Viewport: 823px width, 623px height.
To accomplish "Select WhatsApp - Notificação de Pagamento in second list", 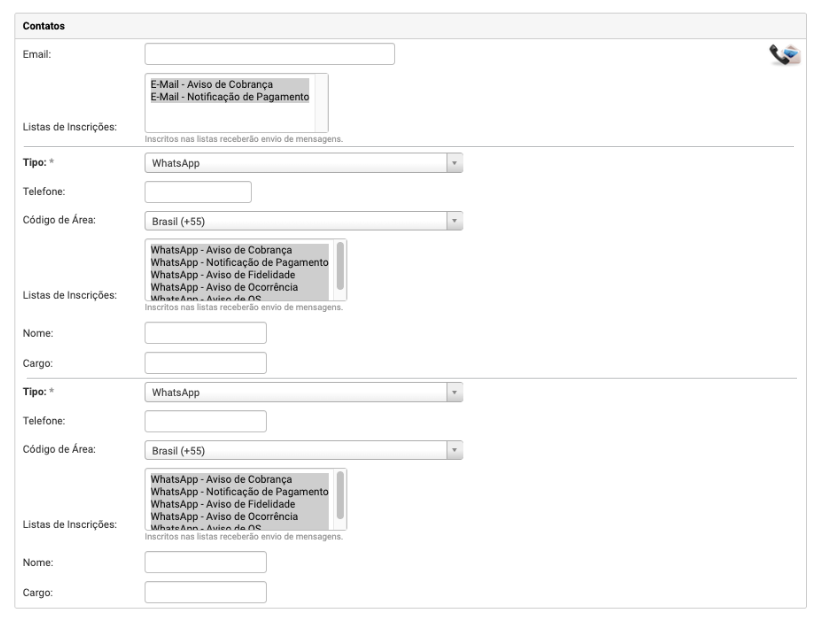I will point(240,491).
